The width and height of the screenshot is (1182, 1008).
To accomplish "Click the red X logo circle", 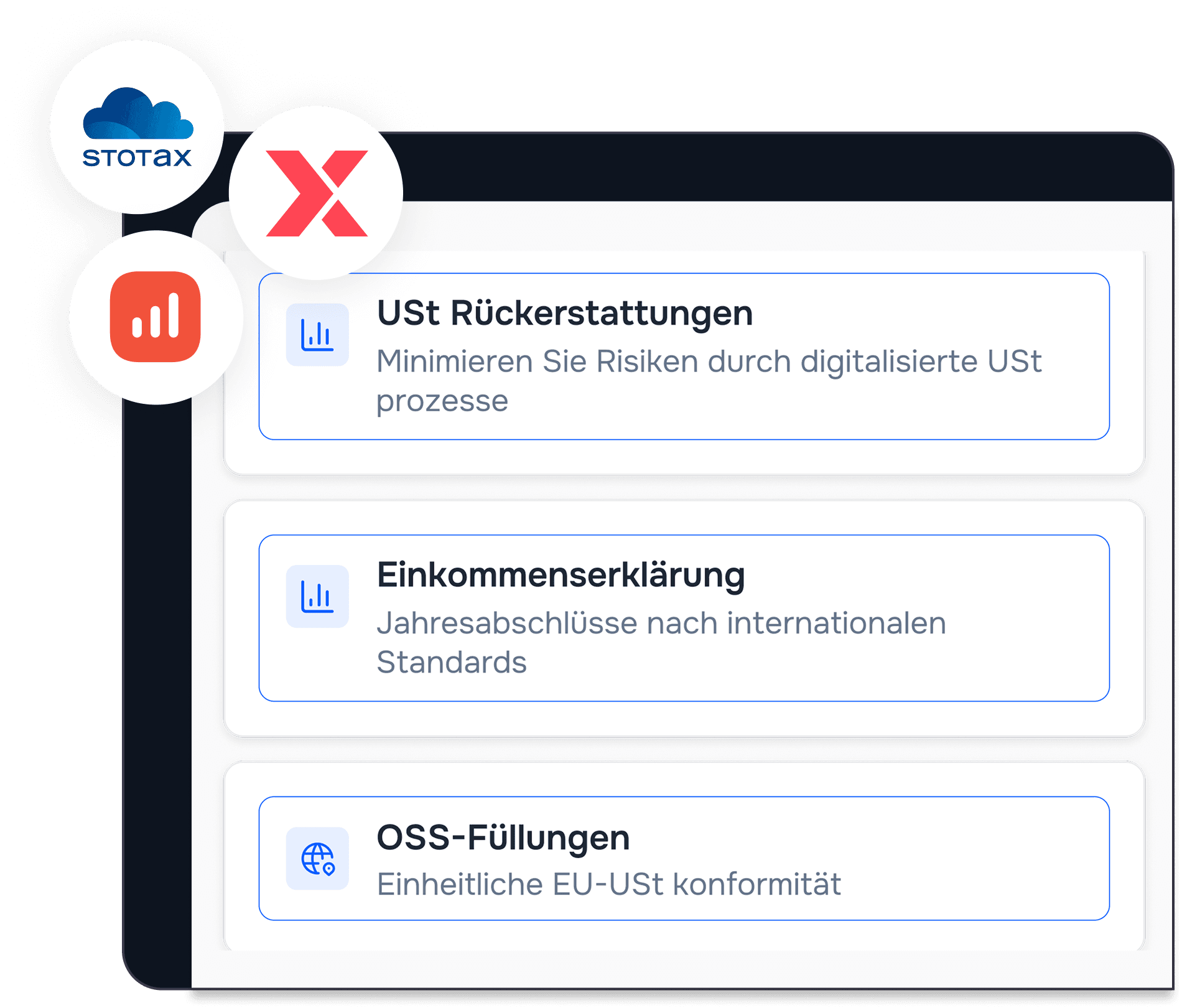I will [317, 193].
